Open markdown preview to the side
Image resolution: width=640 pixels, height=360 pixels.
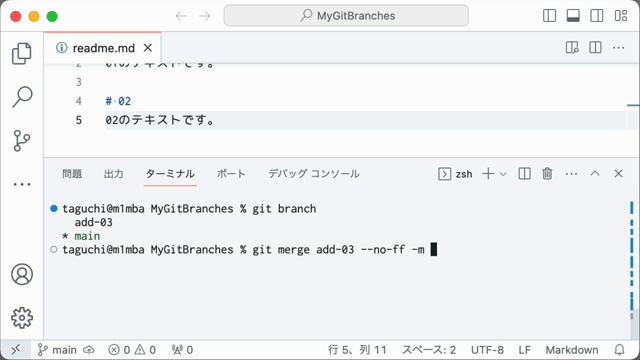point(572,48)
